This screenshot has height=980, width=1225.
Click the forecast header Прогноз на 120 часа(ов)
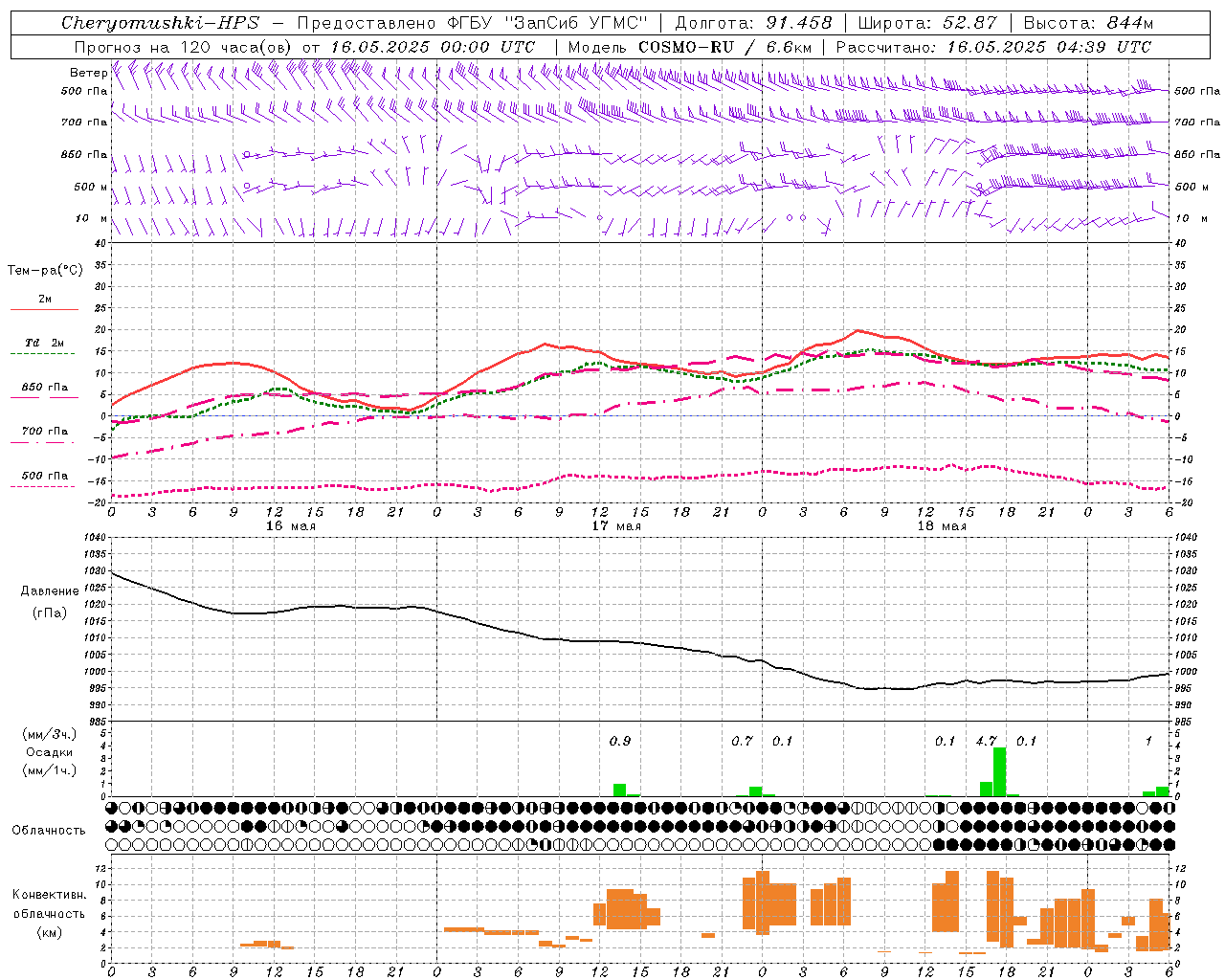click(184, 47)
